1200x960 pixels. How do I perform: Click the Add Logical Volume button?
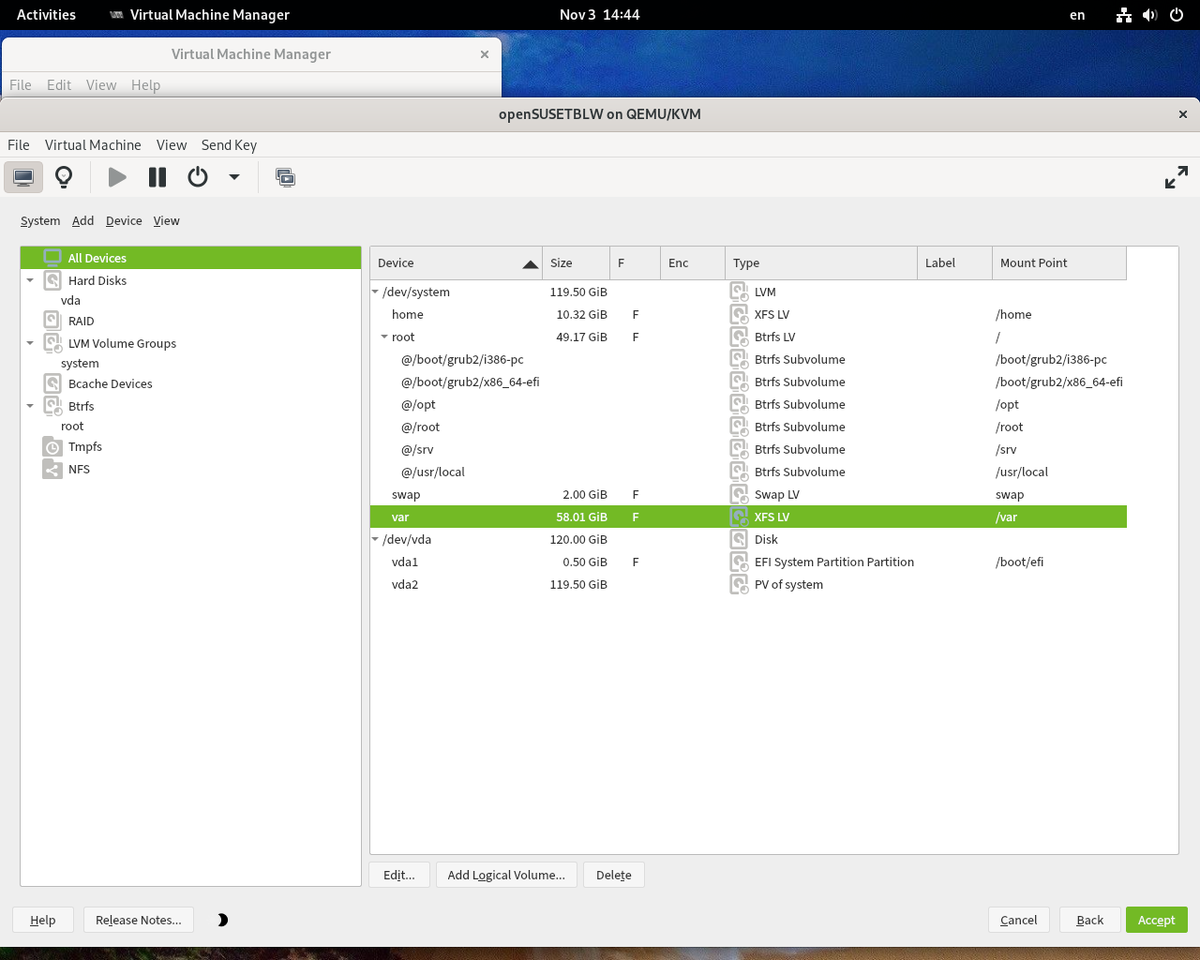click(506, 874)
